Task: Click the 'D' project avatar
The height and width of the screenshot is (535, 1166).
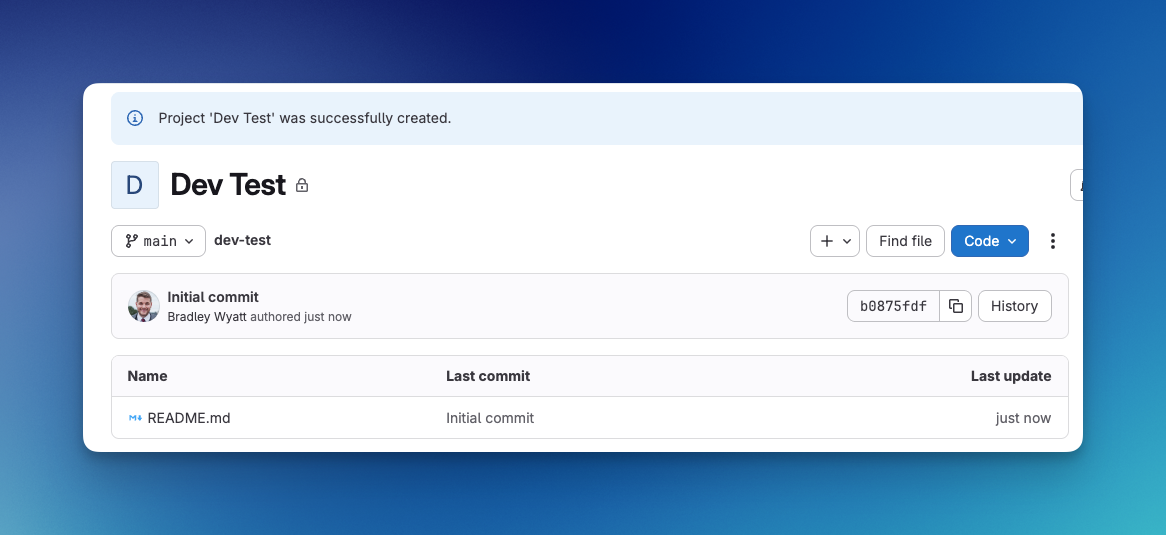Action: [135, 185]
